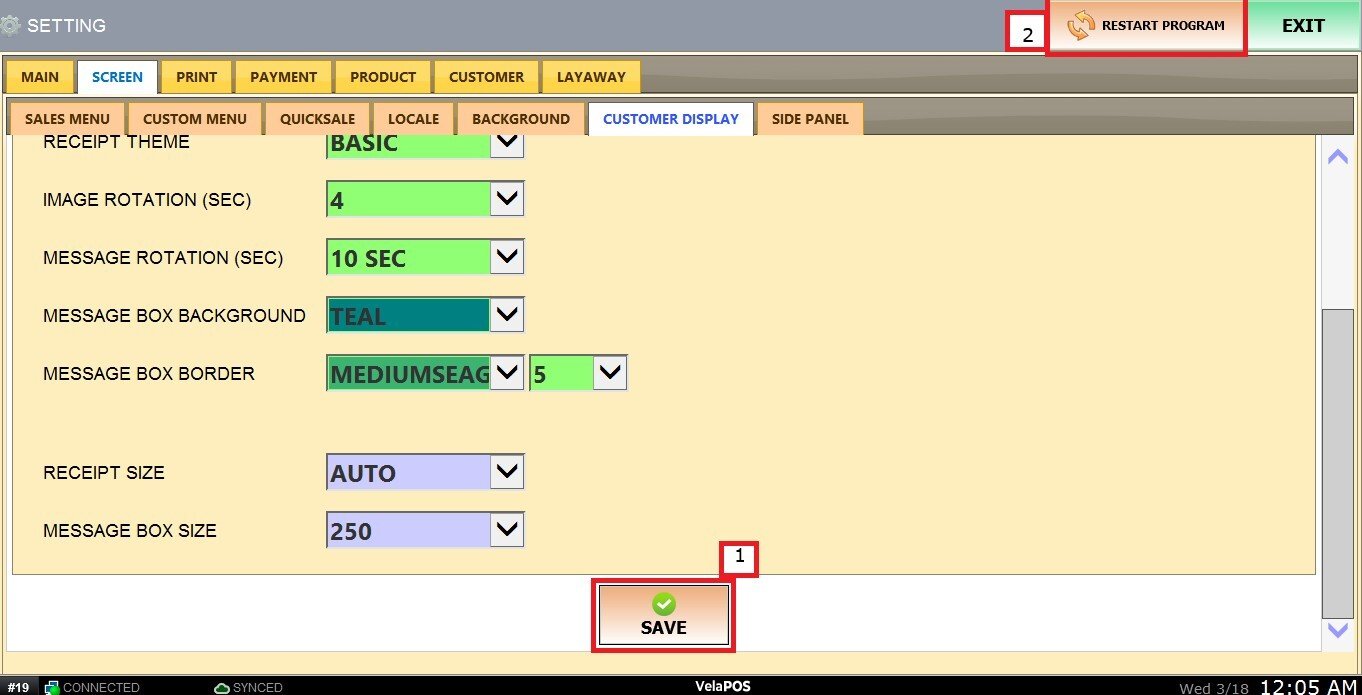Expand the Message Rotation dropdown
This screenshot has width=1362, height=695.
(x=507, y=257)
